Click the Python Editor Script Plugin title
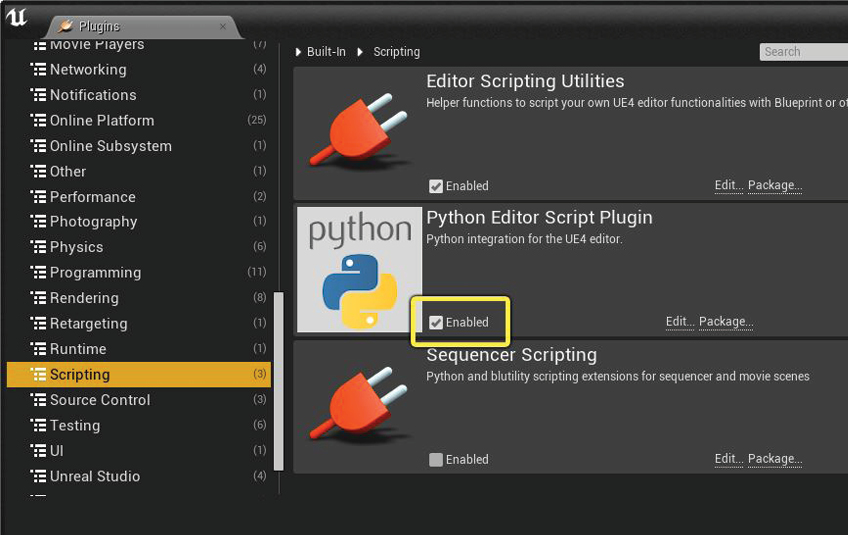The image size is (848, 535). coord(539,217)
